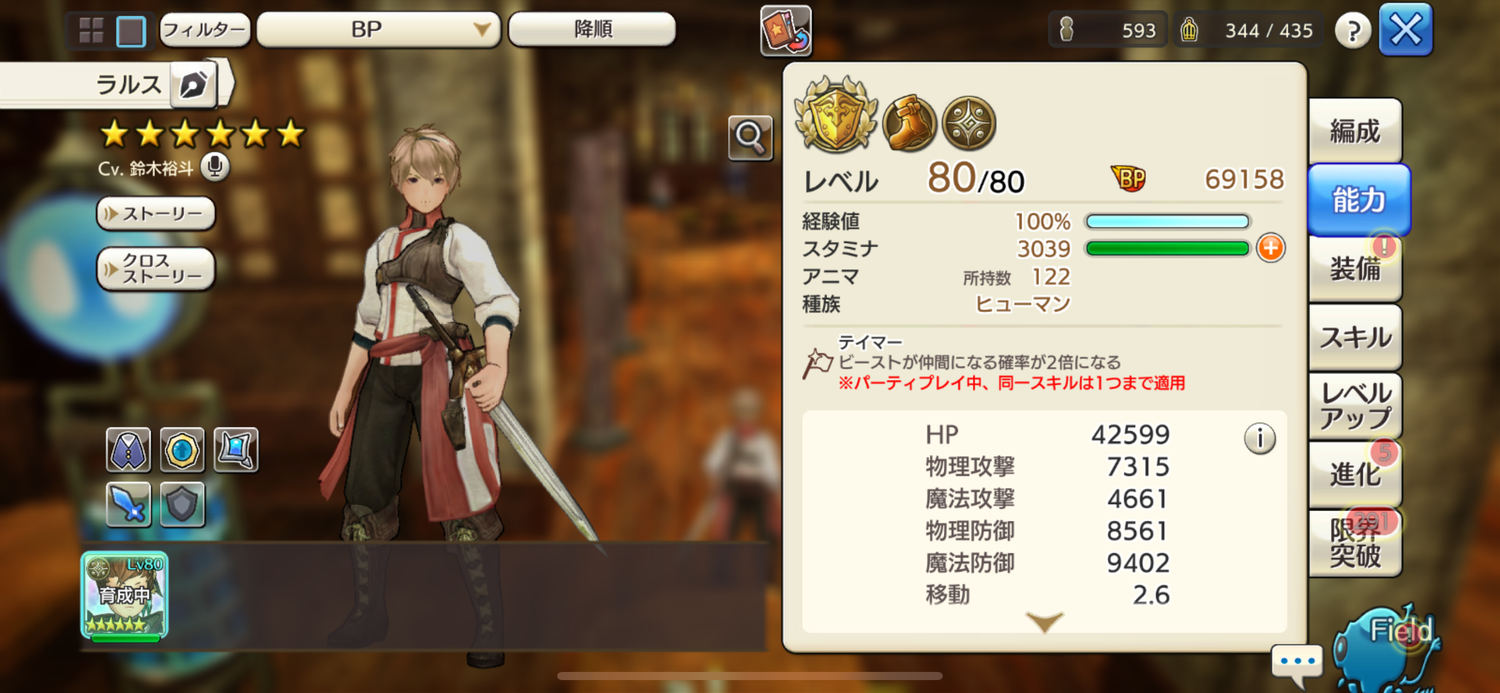This screenshot has width=1500, height=693.
Task: Select the blue sword weapon slot icon
Action: pyautogui.click(x=128, y=504)
